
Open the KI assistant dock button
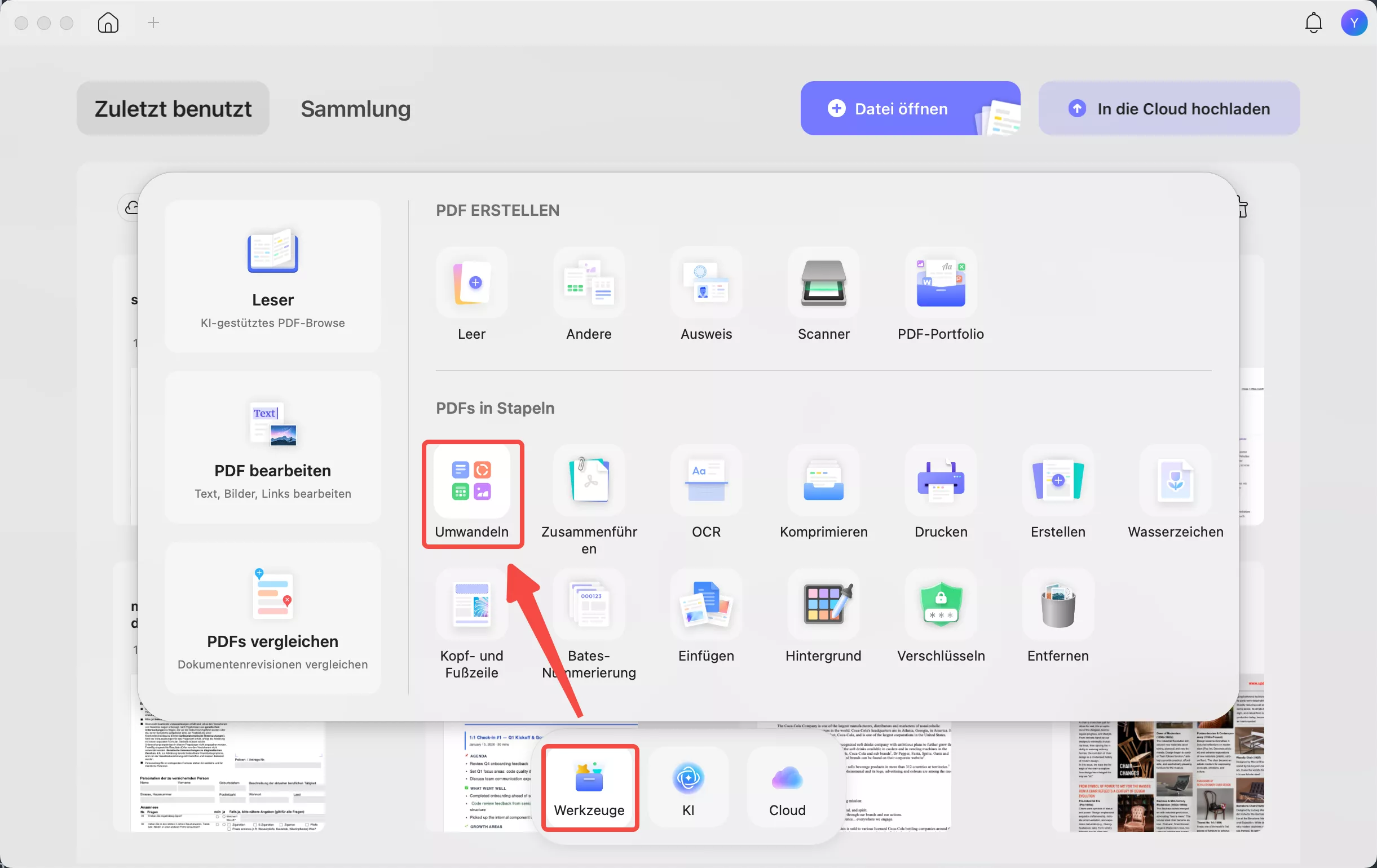(688, 787)
